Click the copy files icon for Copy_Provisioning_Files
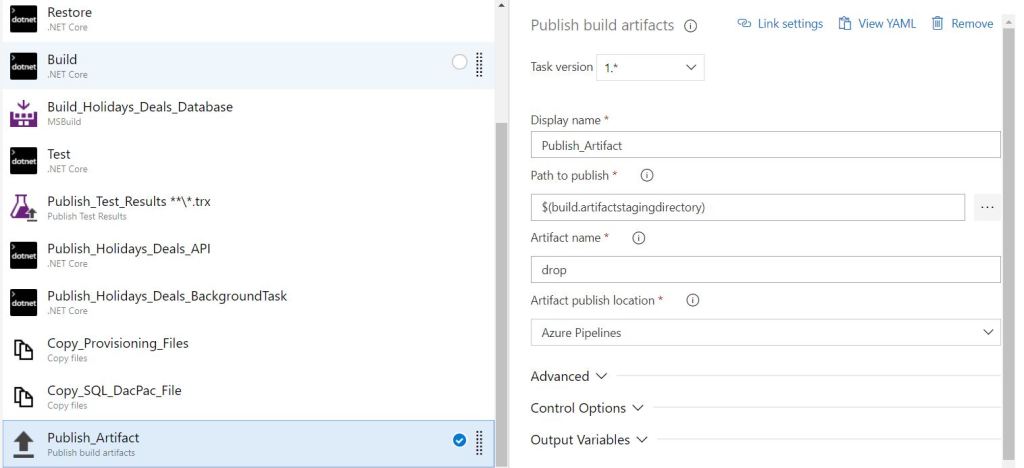Viewport: 1024px width, 468px height. [24, 350]
